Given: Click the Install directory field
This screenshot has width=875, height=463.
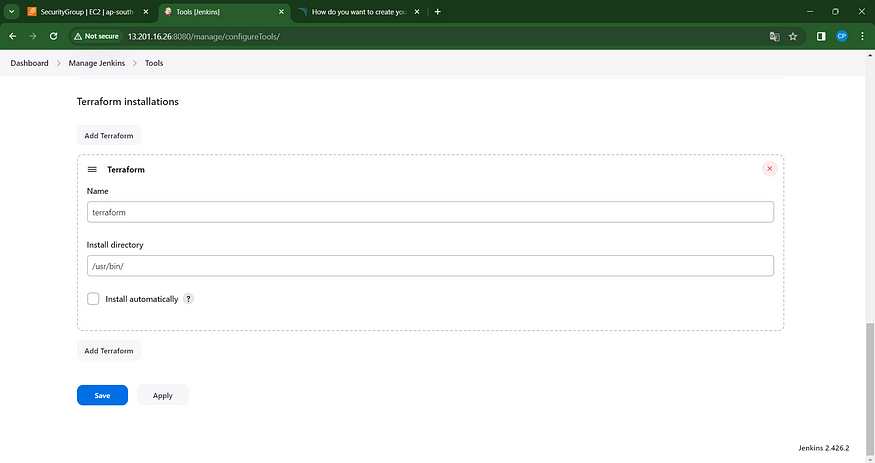Looking at the screenshot, I should coord(430,266).
